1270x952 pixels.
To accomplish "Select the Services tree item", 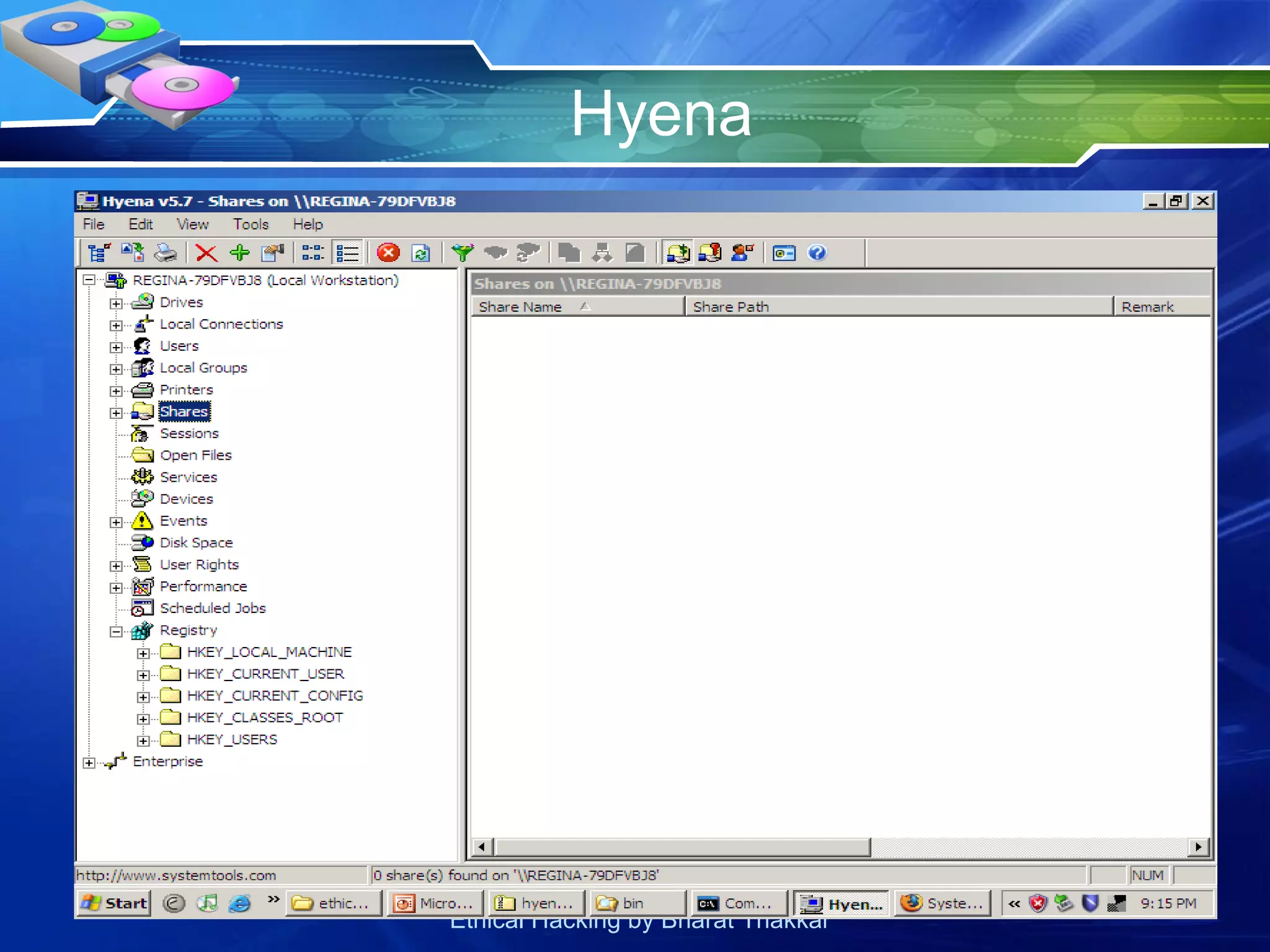I will click(189, 477).
